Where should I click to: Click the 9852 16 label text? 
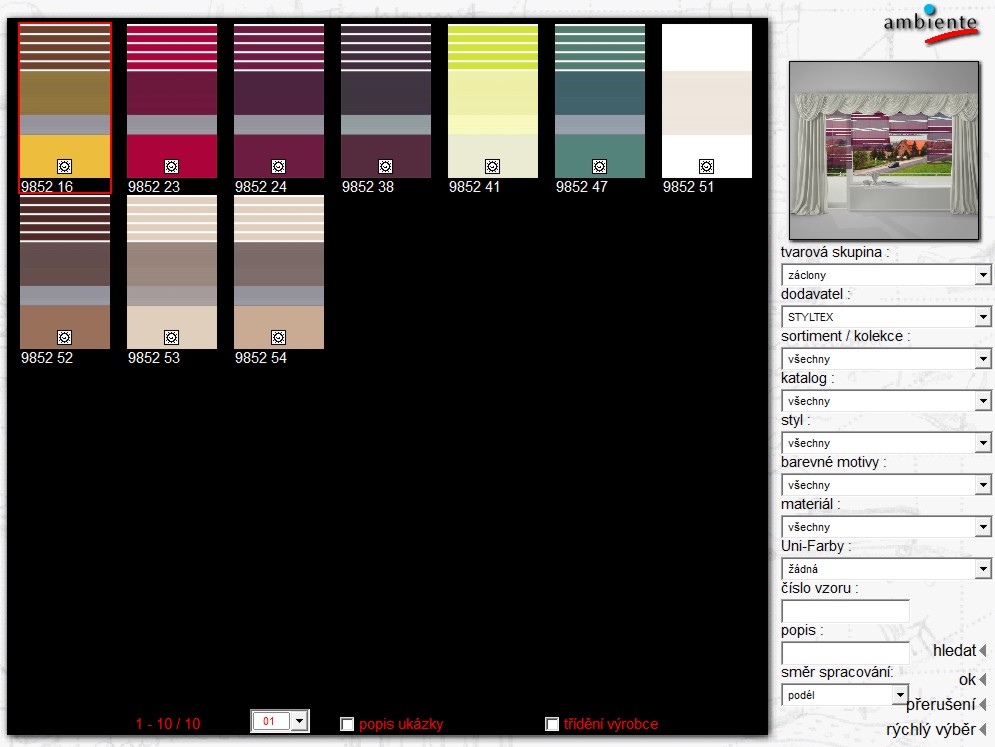pos(46,187)
